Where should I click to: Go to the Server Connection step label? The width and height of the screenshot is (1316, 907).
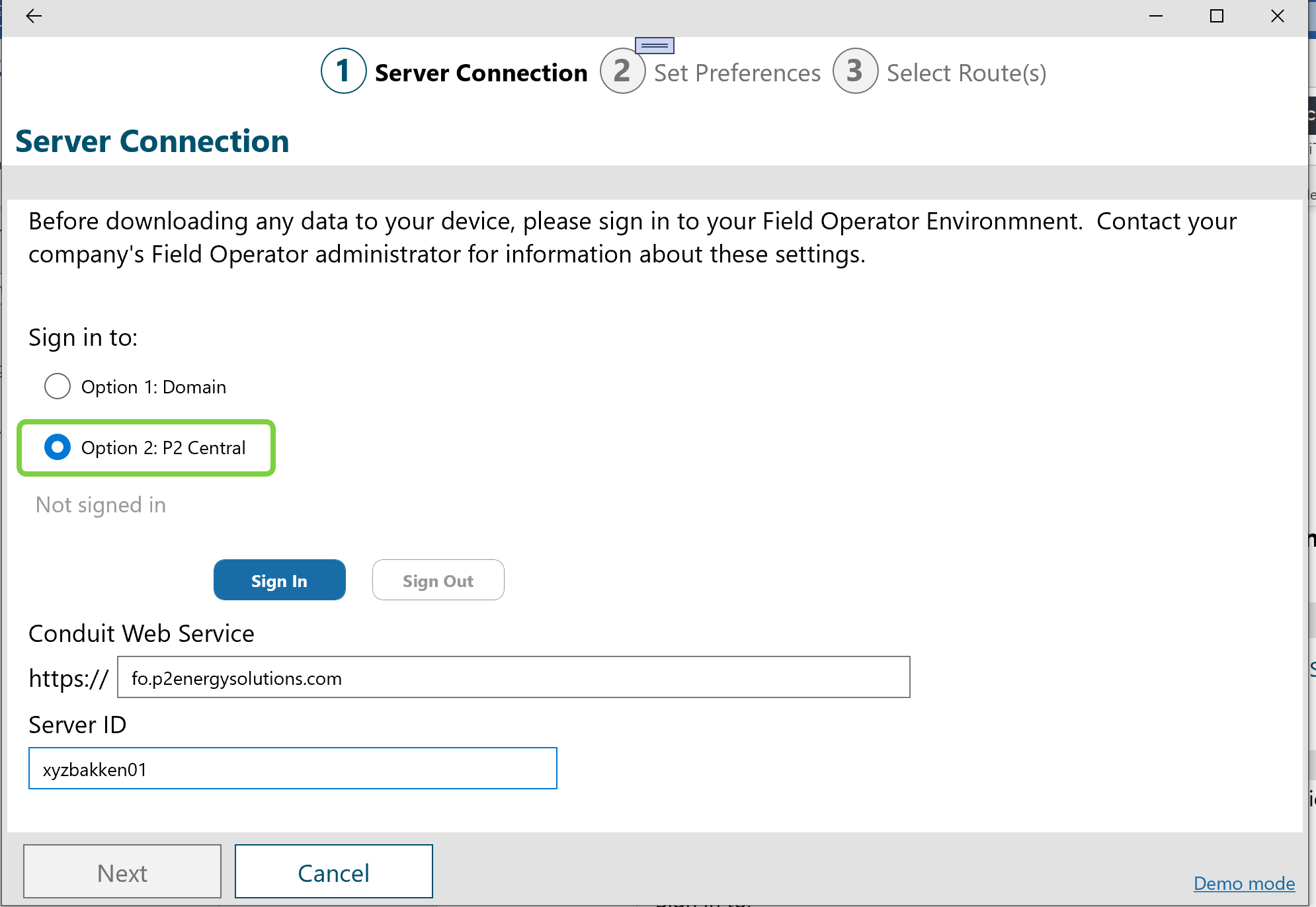[481, 73]
